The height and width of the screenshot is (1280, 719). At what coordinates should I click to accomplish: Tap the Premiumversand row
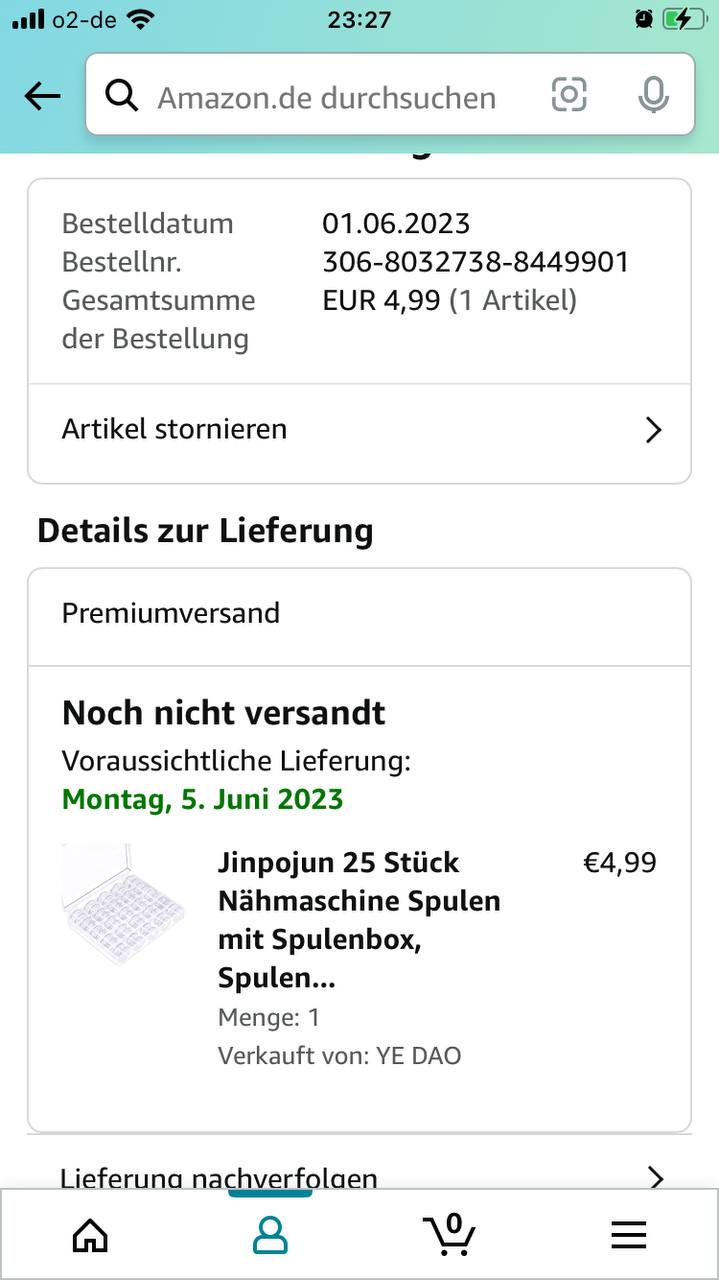click(171, 613)
